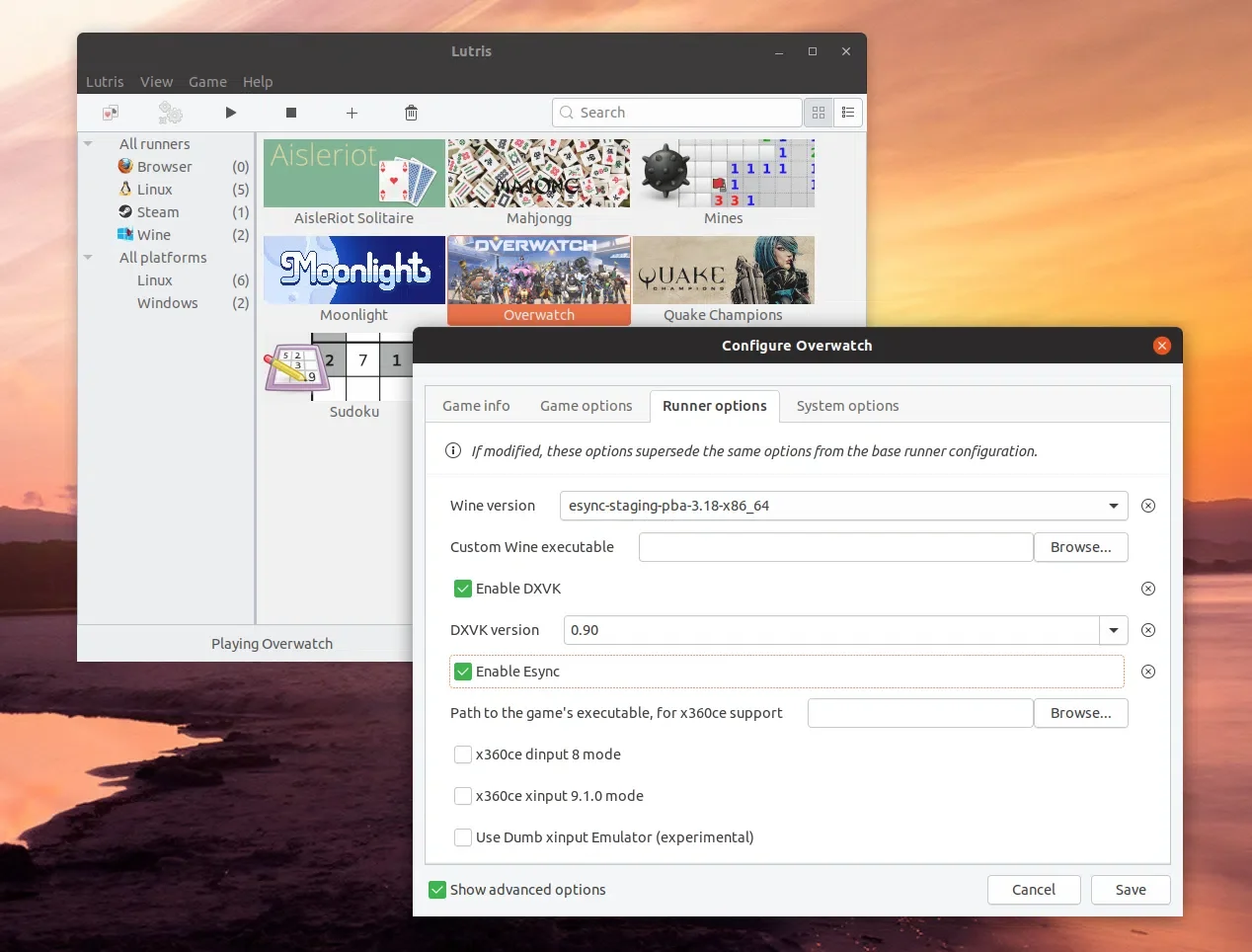Enable x360ce dinput 8 mode

[x=463, y=754]
